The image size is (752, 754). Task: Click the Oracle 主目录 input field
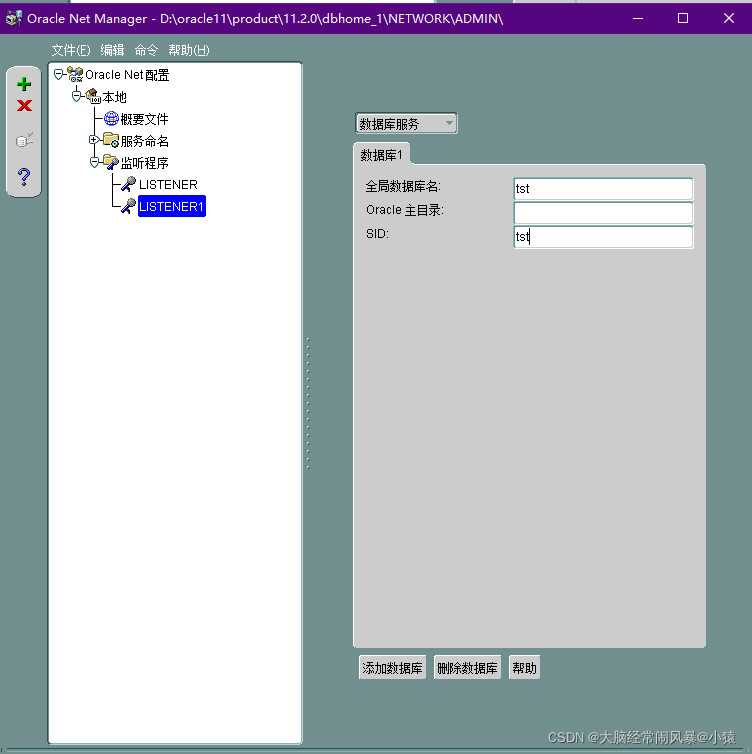pos(603,213)
